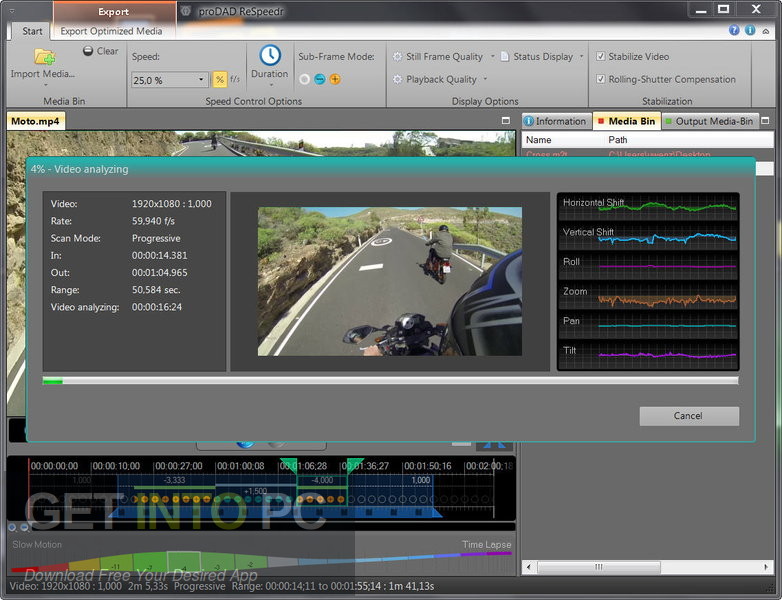Select the highlighted green -4 speed segment
Viewport: 782px width, 600px height.
point(184,562)
